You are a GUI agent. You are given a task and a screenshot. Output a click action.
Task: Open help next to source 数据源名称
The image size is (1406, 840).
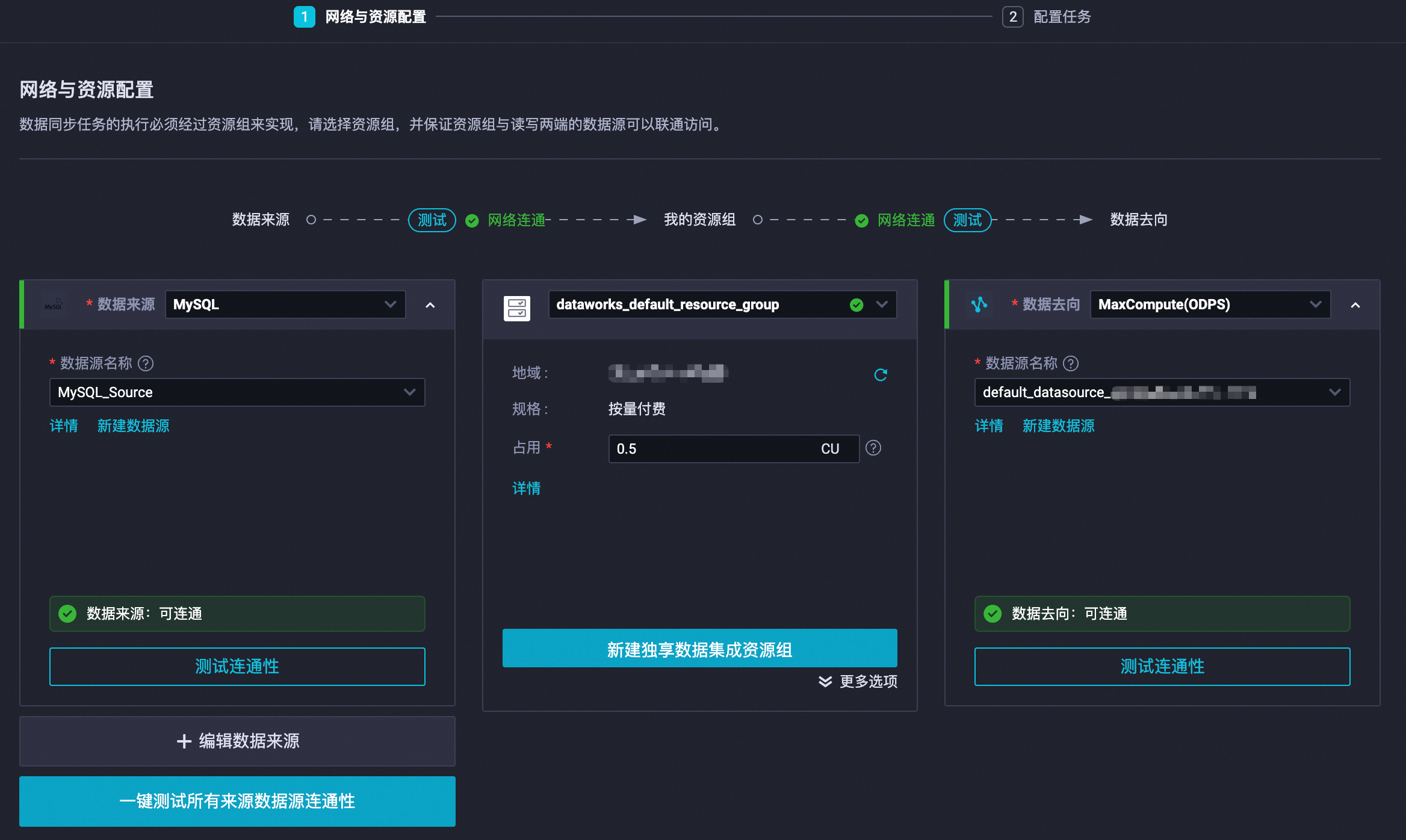coord(146,363)
